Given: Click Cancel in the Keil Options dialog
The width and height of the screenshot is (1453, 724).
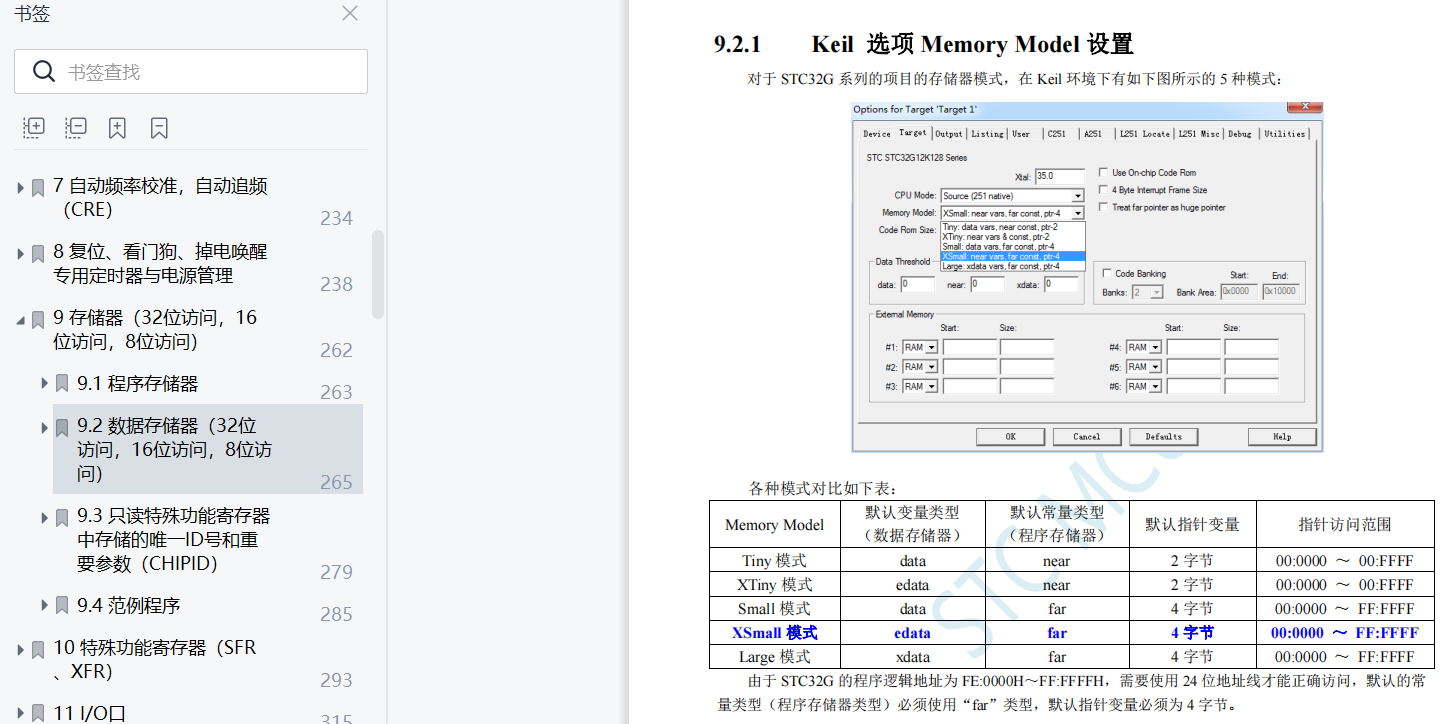Looking at the screenshot, I should pyautogui.click(x=1087, y=437).
